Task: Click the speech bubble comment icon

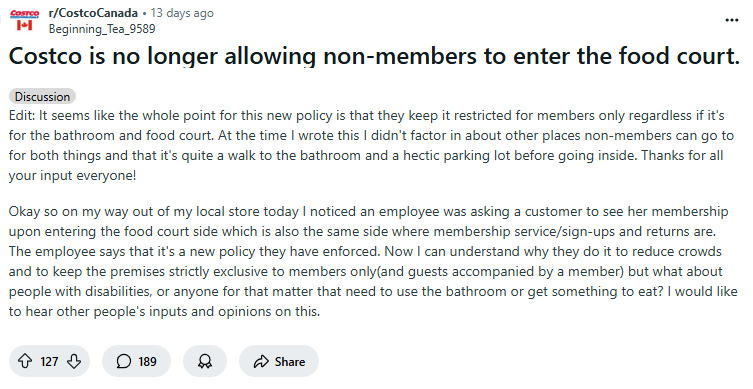Action: 123,361
